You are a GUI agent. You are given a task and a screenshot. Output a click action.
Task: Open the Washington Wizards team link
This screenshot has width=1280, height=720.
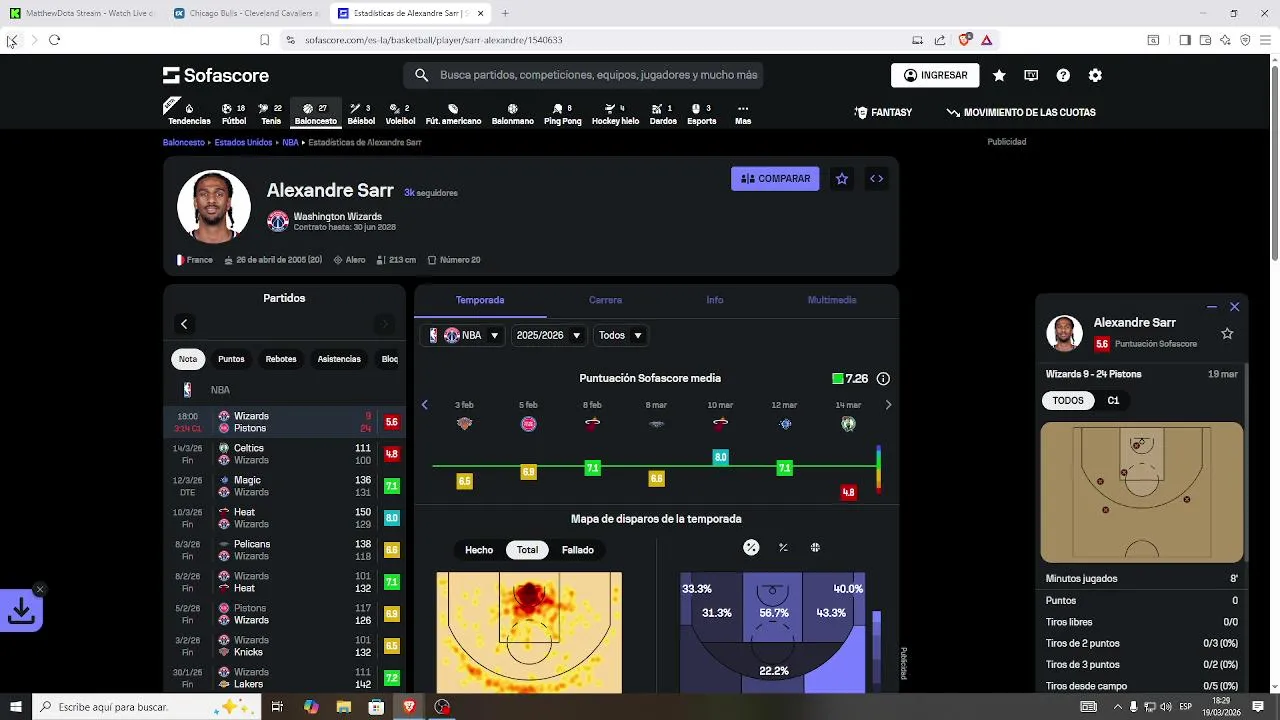[x=337, y=216]
